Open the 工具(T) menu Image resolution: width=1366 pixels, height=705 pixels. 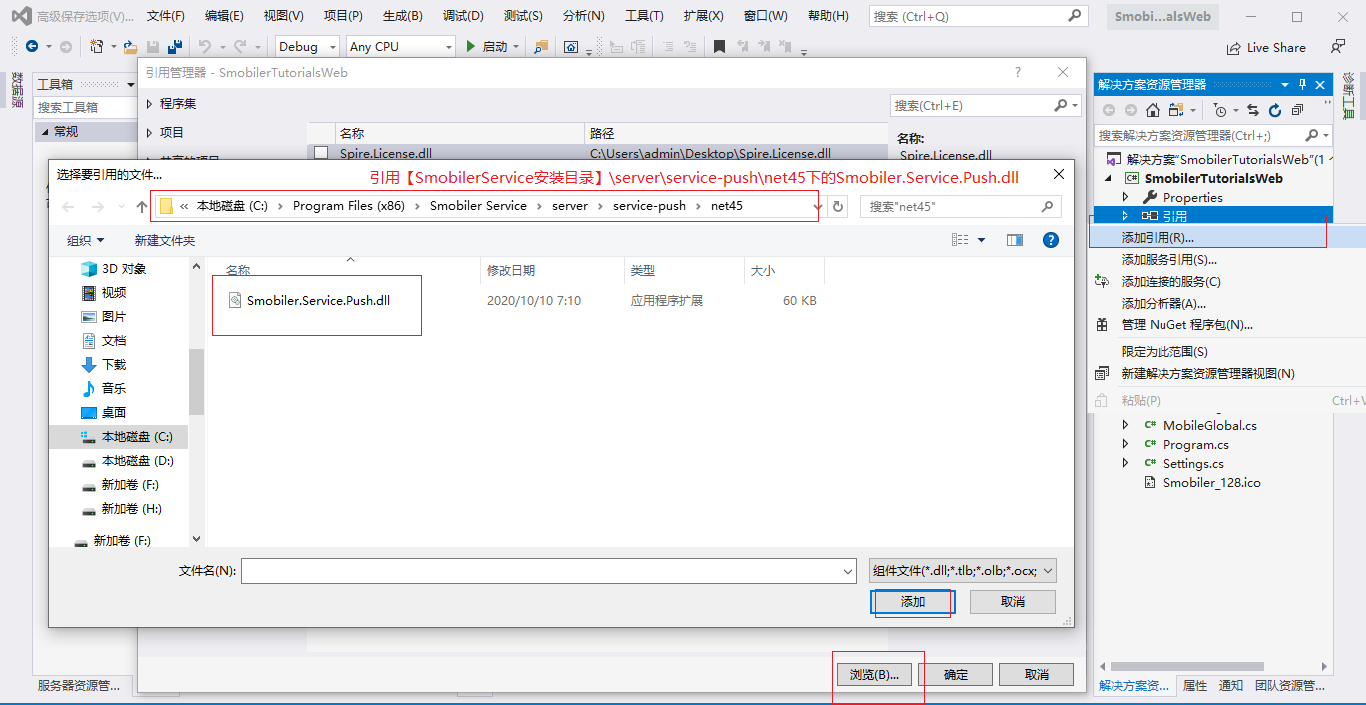(x=644, y=16)
